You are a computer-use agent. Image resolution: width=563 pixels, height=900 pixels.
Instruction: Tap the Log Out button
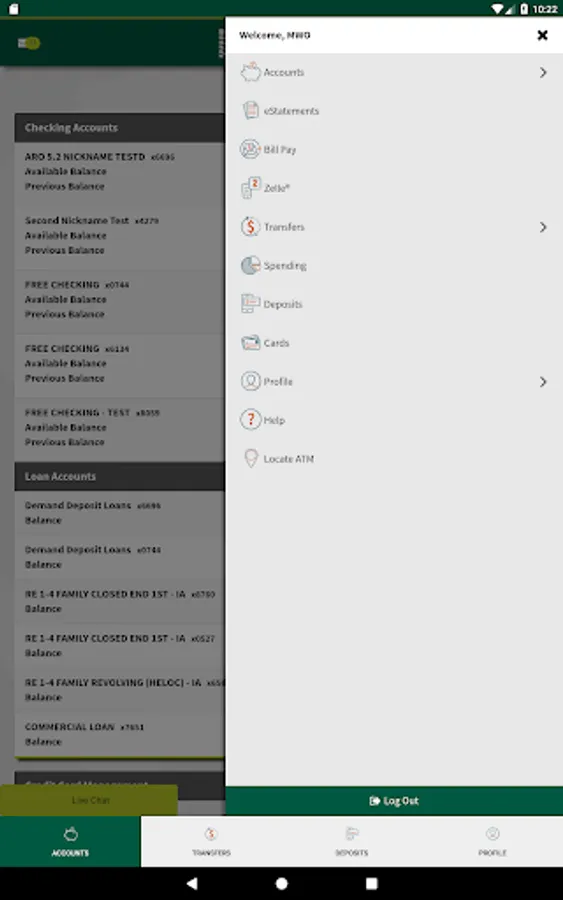(394, 801)
